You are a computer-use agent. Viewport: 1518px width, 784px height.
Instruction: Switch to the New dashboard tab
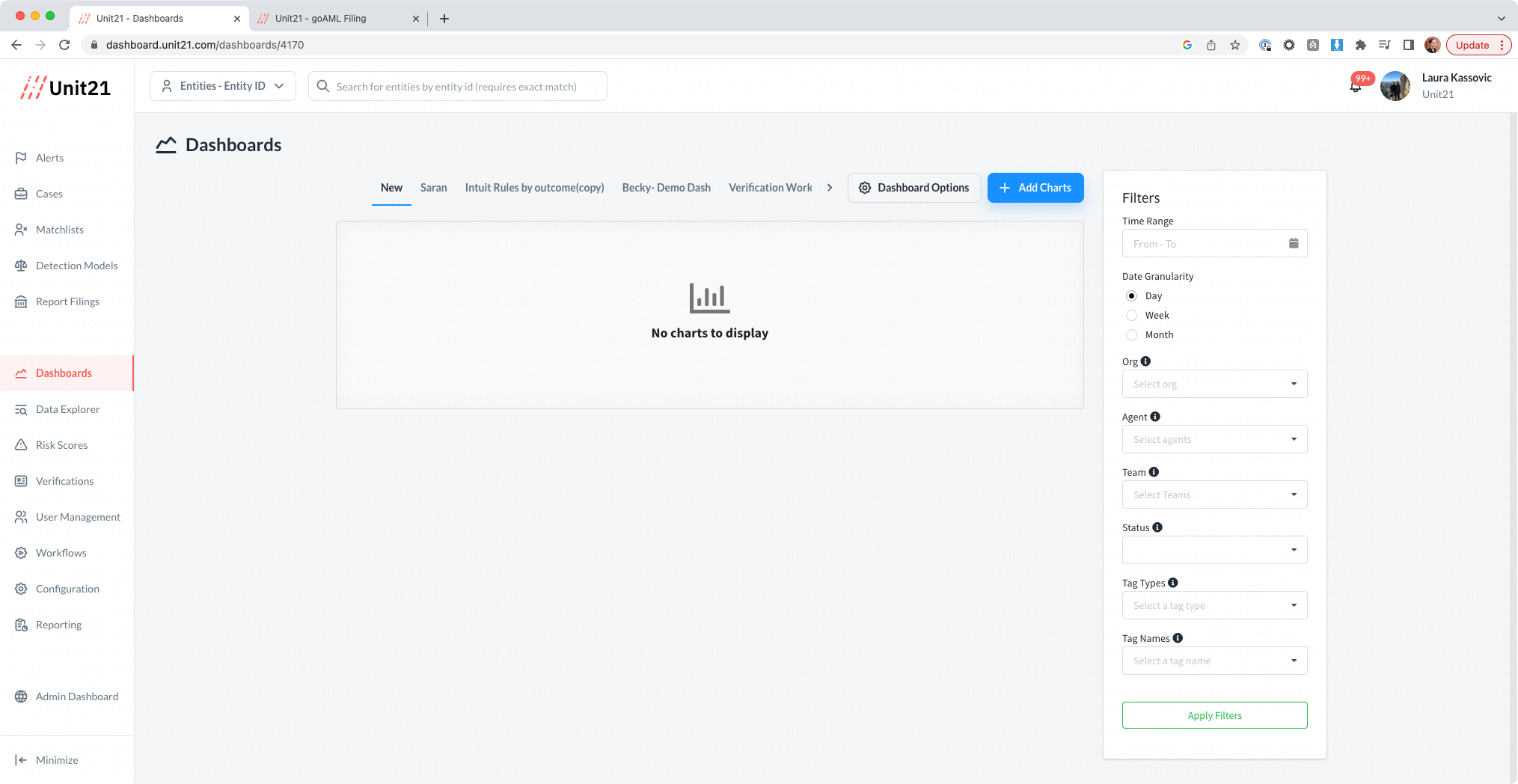pos(391,188)
